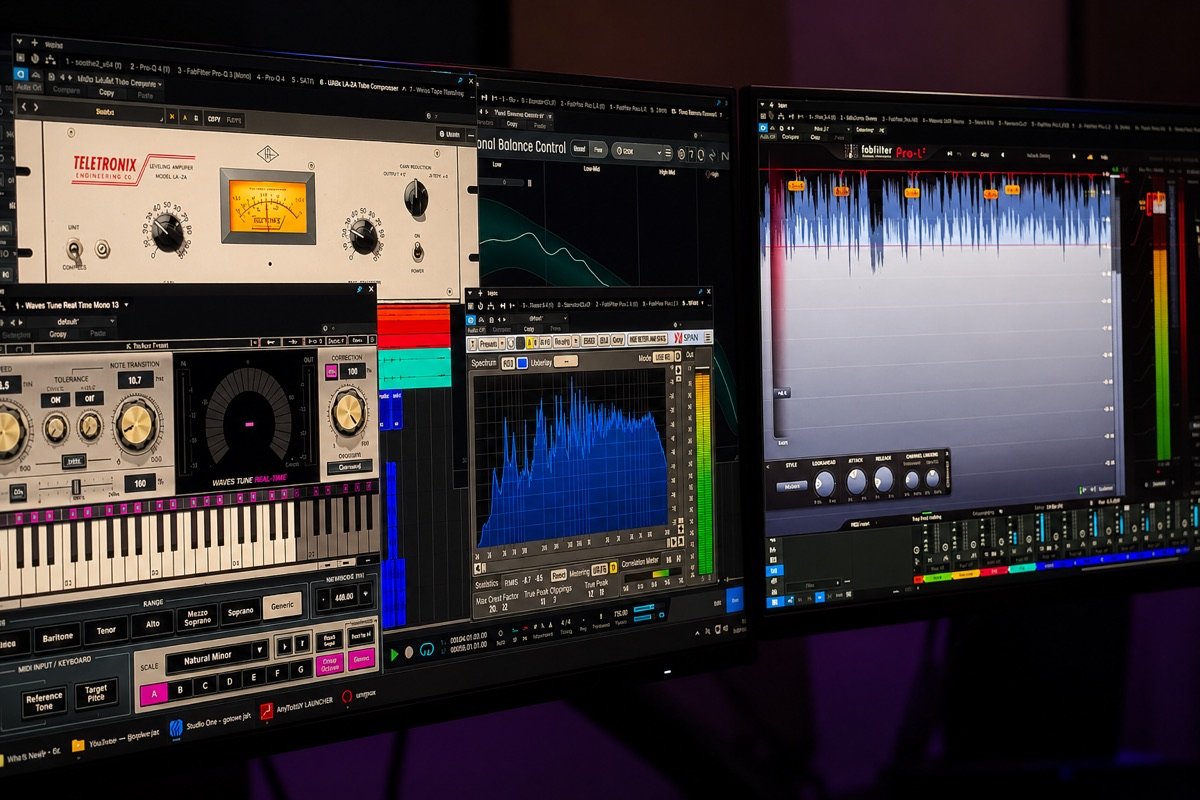Click the horizontal slider beside the 160 value
The width and height of the screenshot is (1200, 800).
(x=77, y=486)
